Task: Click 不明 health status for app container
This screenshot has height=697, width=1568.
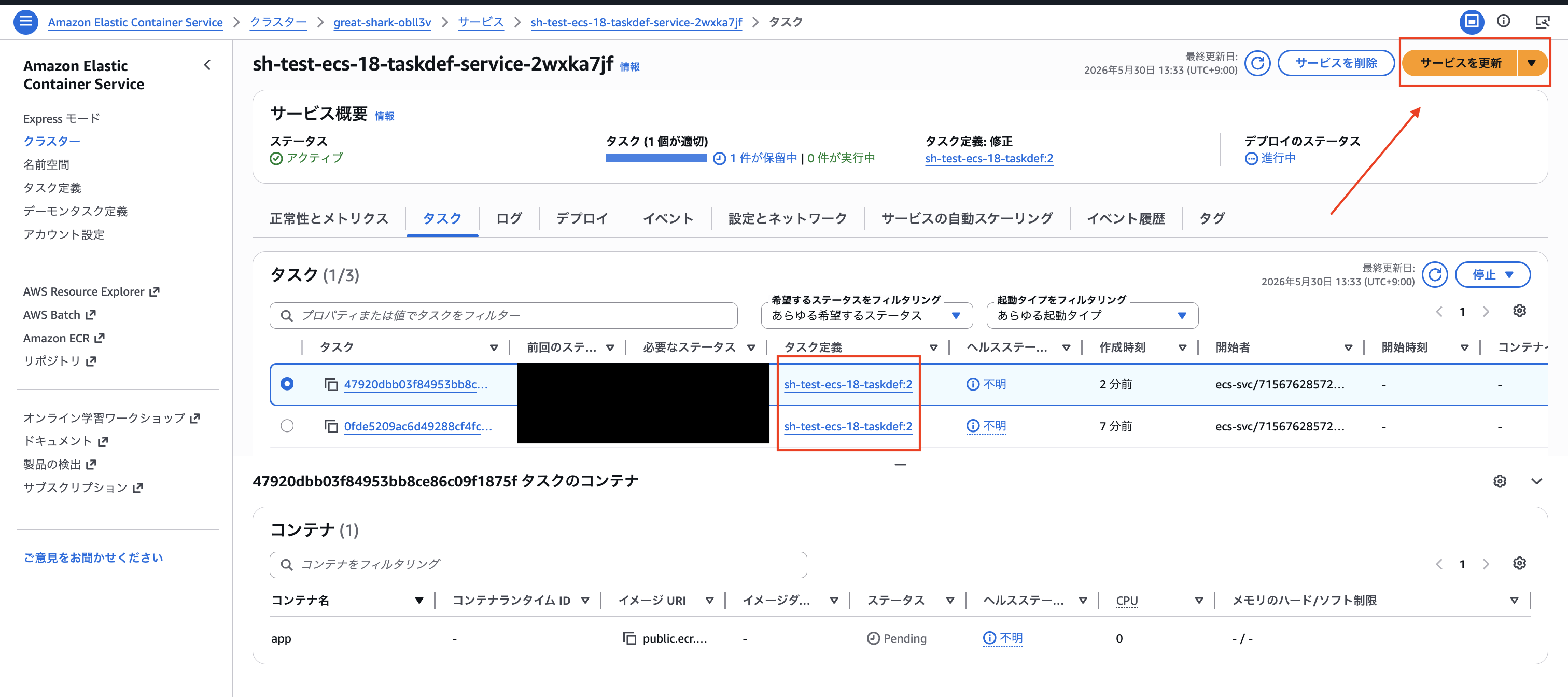Action: (x=1002, y=637)
